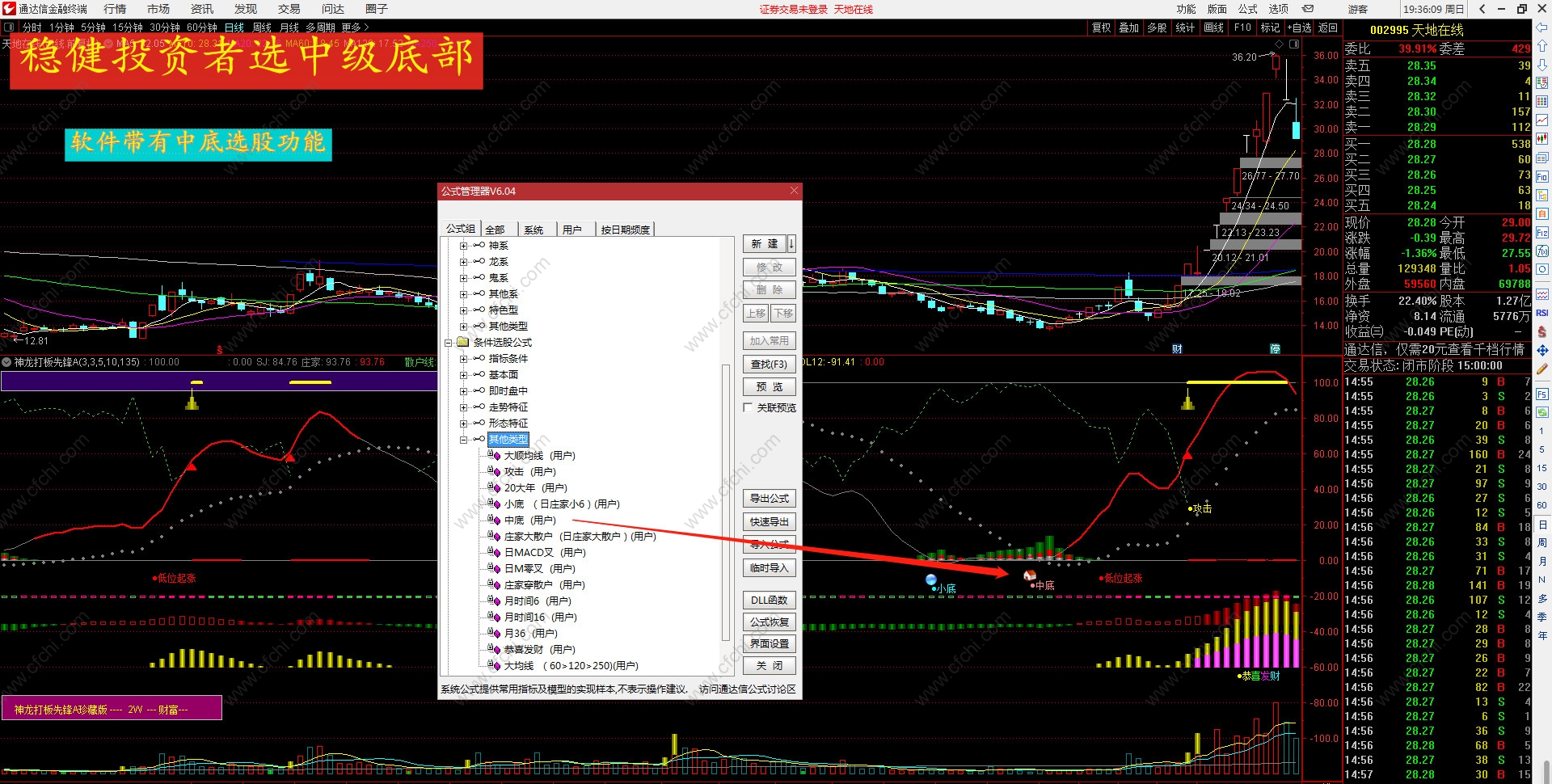1552x784 pixels.
Task: Click the formula tree vertical scrollbar
Action: (725, 501)
